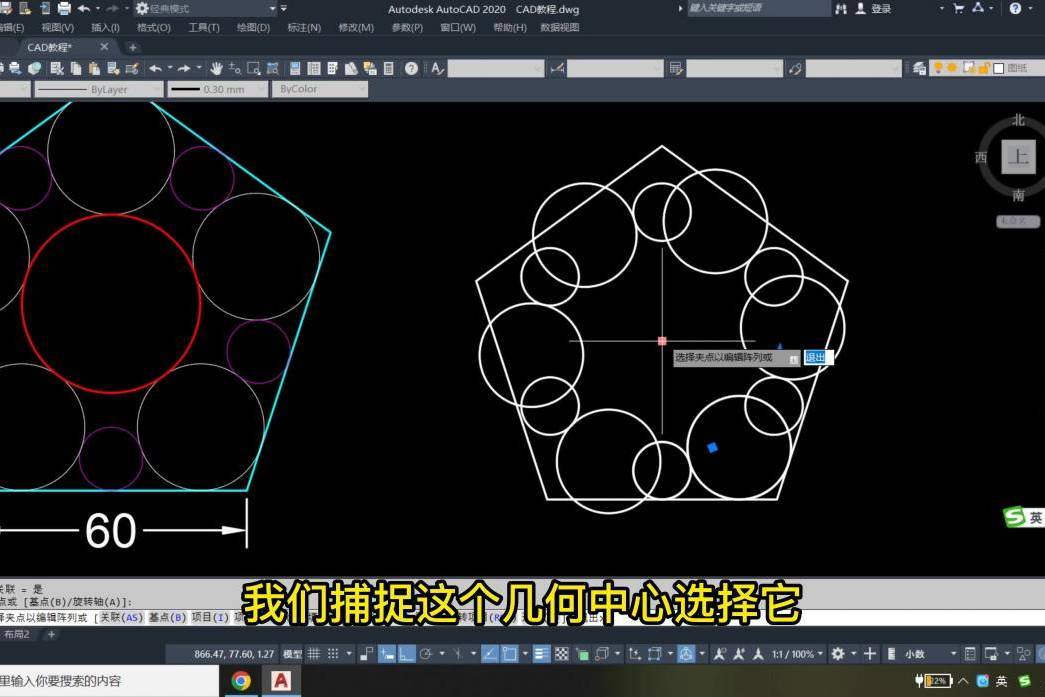Select 基点(B) option in command line

[x=167, y=617]
